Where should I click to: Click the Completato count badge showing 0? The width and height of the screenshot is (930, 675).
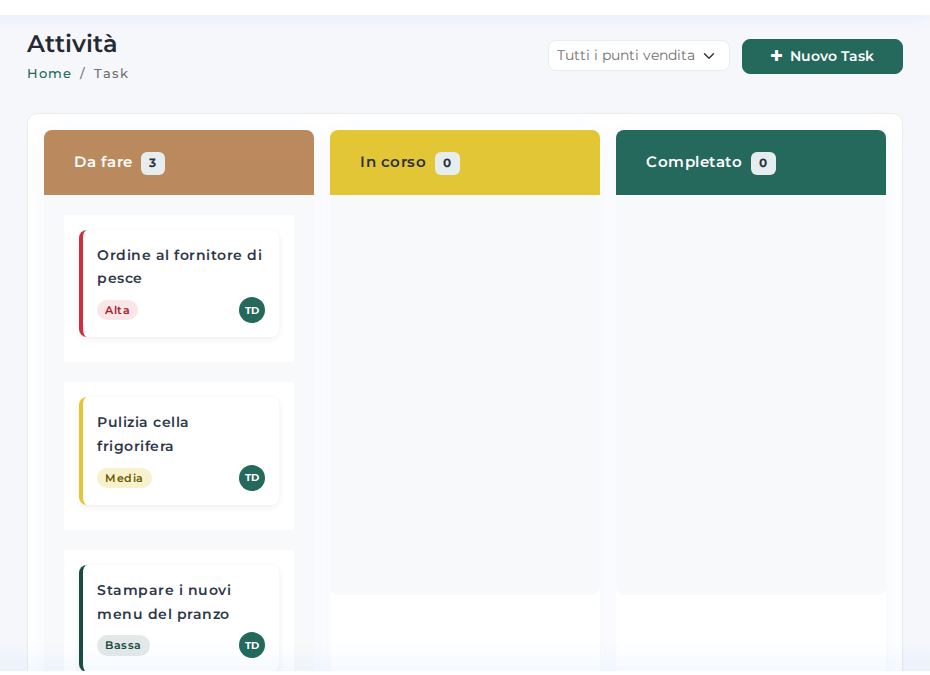(x=763, y=163)
